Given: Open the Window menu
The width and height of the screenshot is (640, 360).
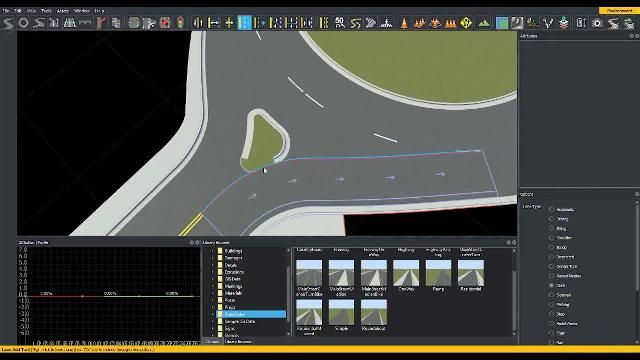Looking at the screenshot, I should click(82, 11).
